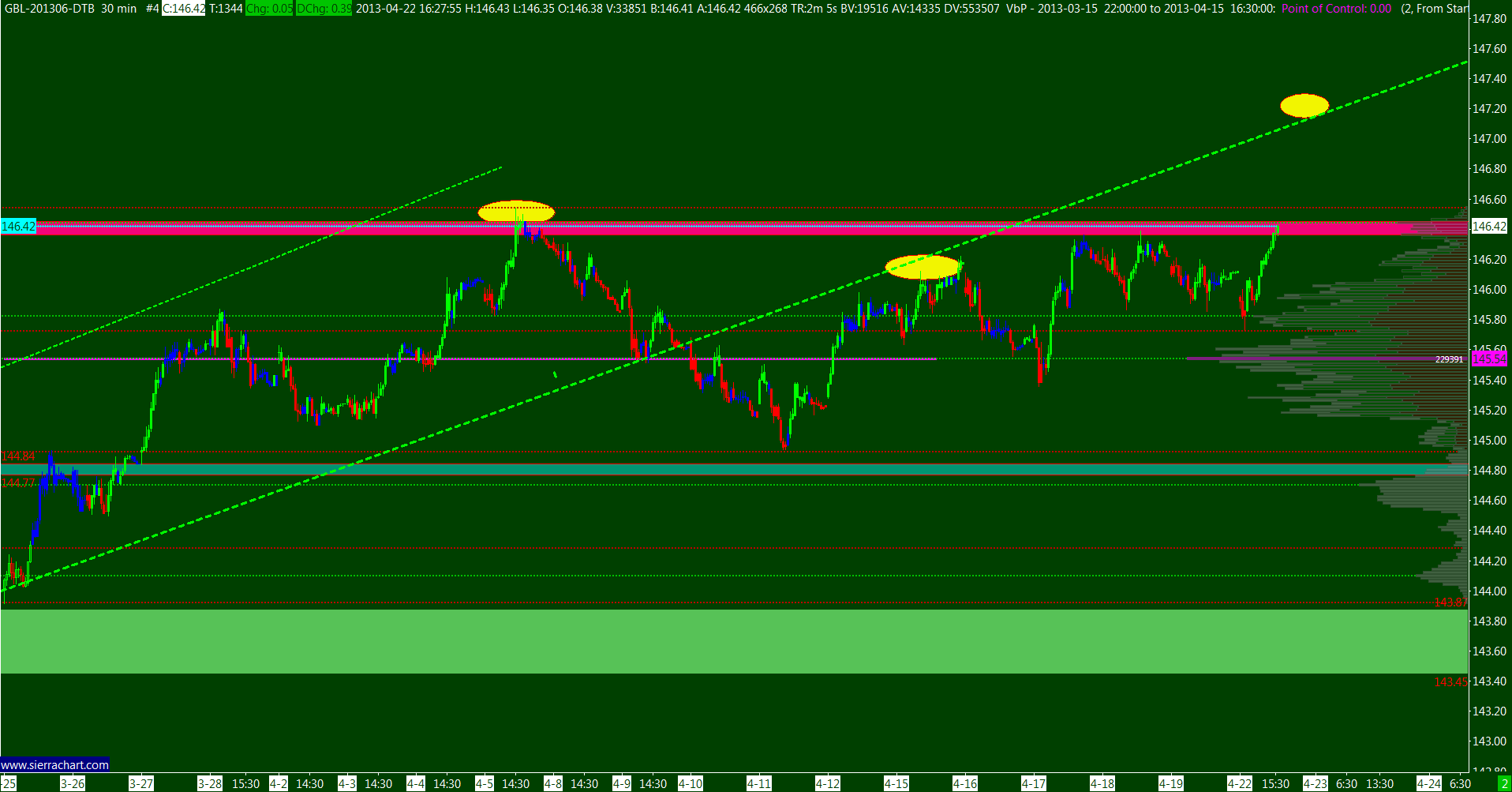Click the 4-11 date on time axis
The width and height of the screenshot is (1512, 792).
759,784
